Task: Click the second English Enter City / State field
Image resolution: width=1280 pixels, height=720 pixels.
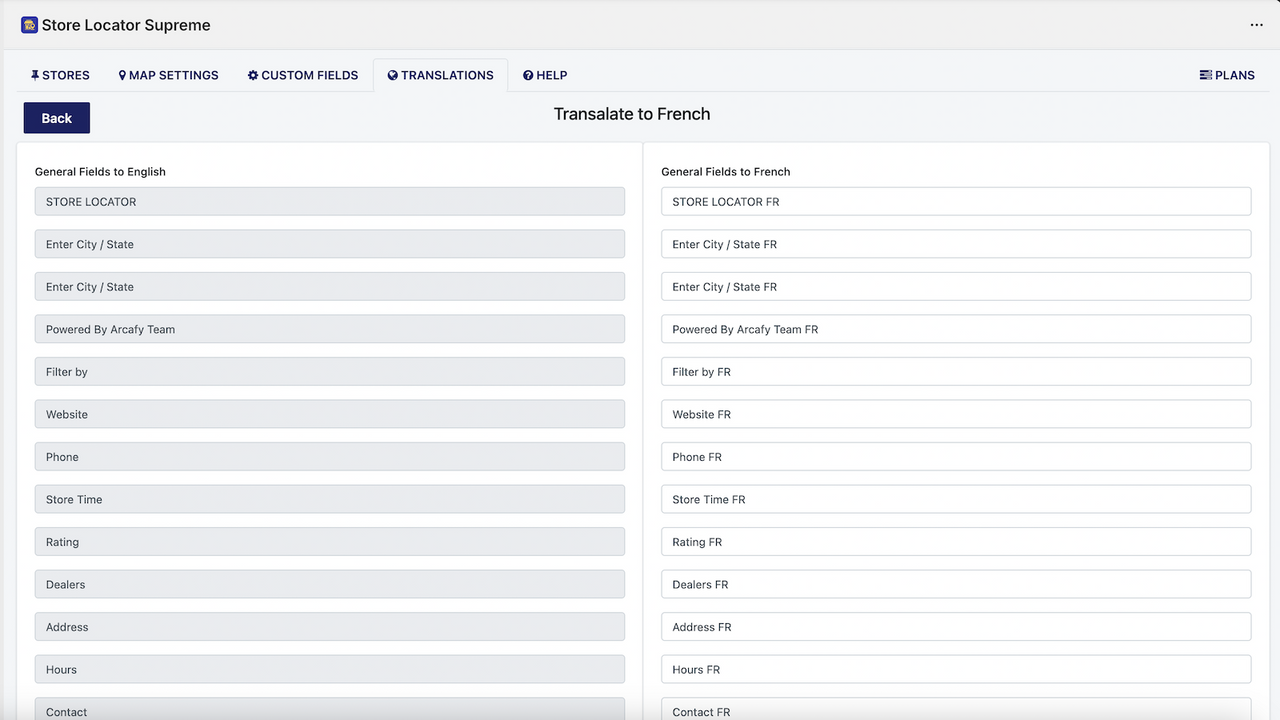Action: click(x=330, y=286)
